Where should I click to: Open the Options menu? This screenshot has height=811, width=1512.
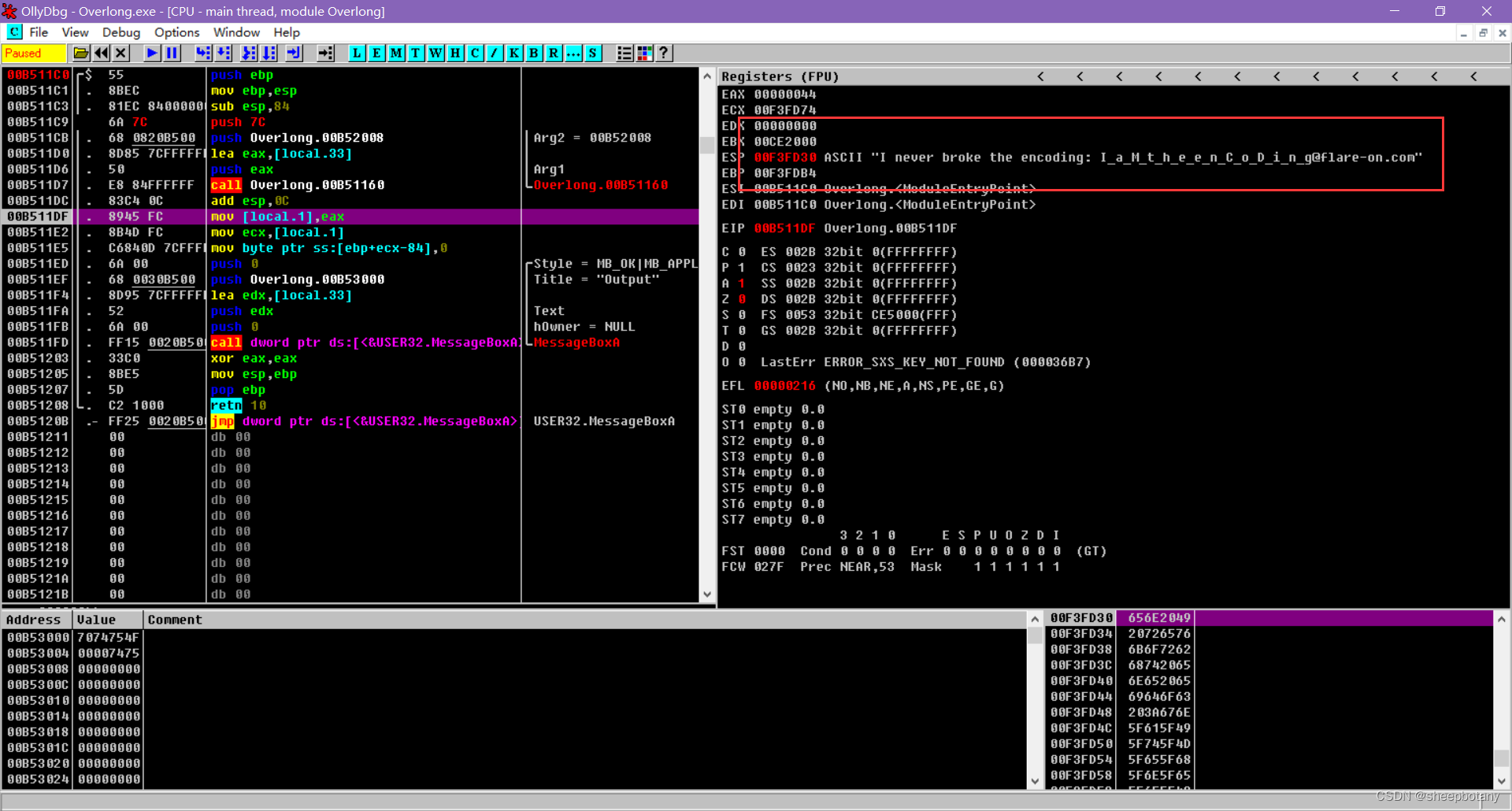click(177, 32)
